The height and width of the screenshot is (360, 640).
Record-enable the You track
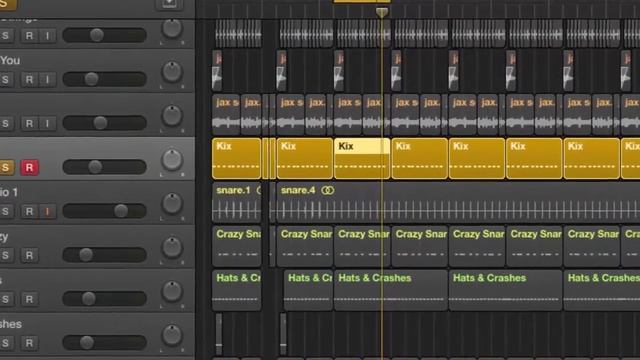29,80
